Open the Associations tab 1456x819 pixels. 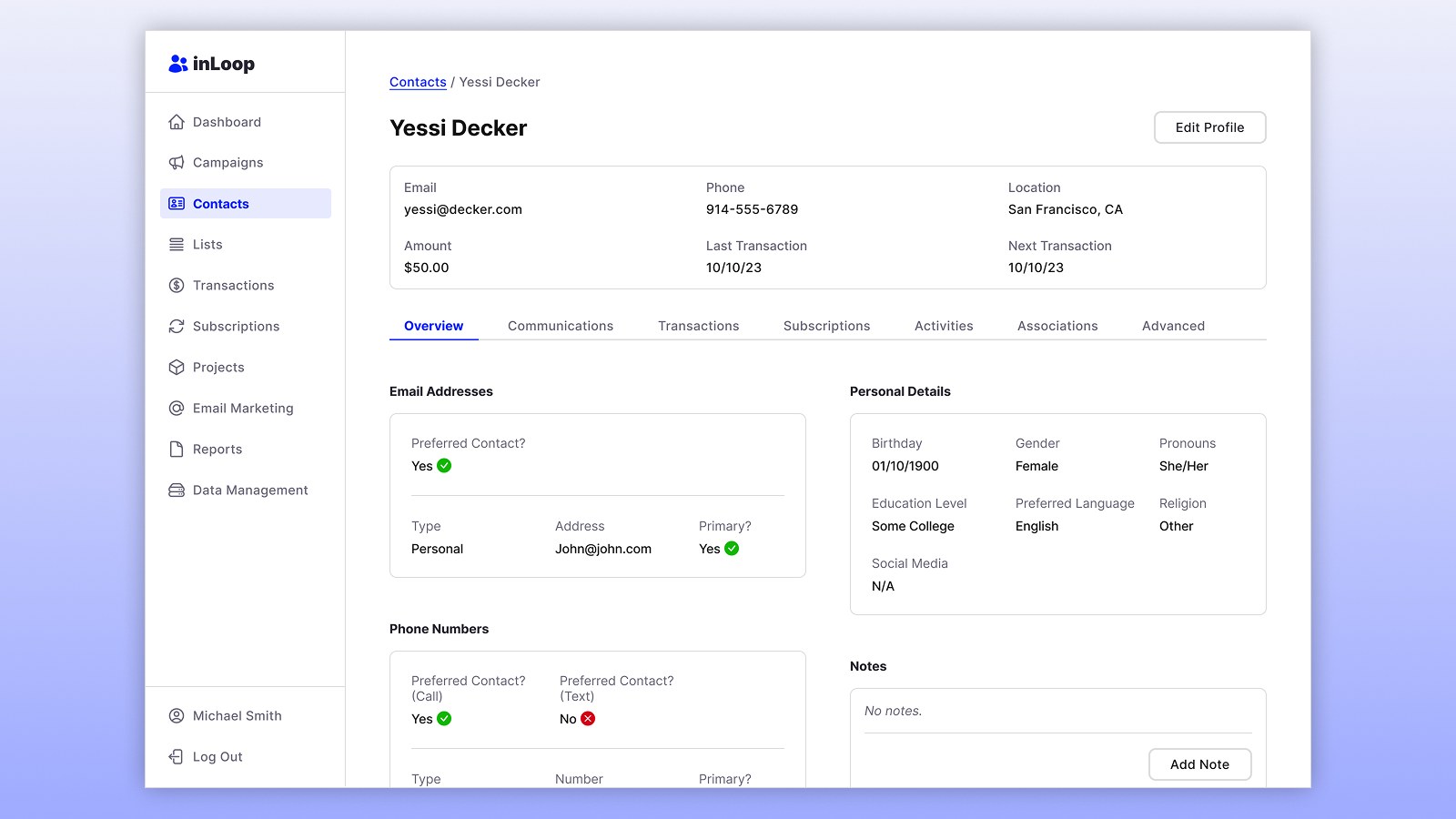1057,326
